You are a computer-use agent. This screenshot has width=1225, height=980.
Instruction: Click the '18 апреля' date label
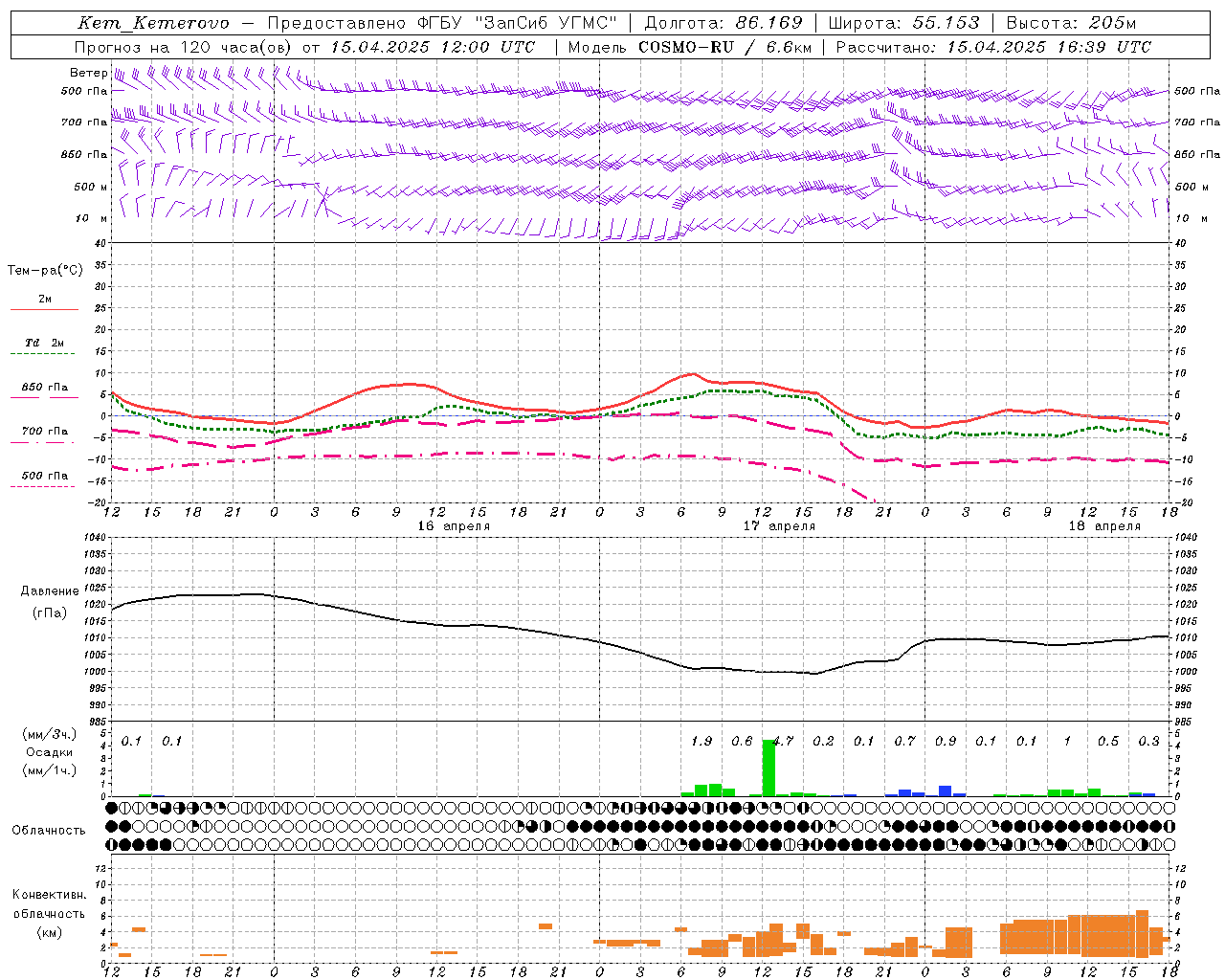1104,526
